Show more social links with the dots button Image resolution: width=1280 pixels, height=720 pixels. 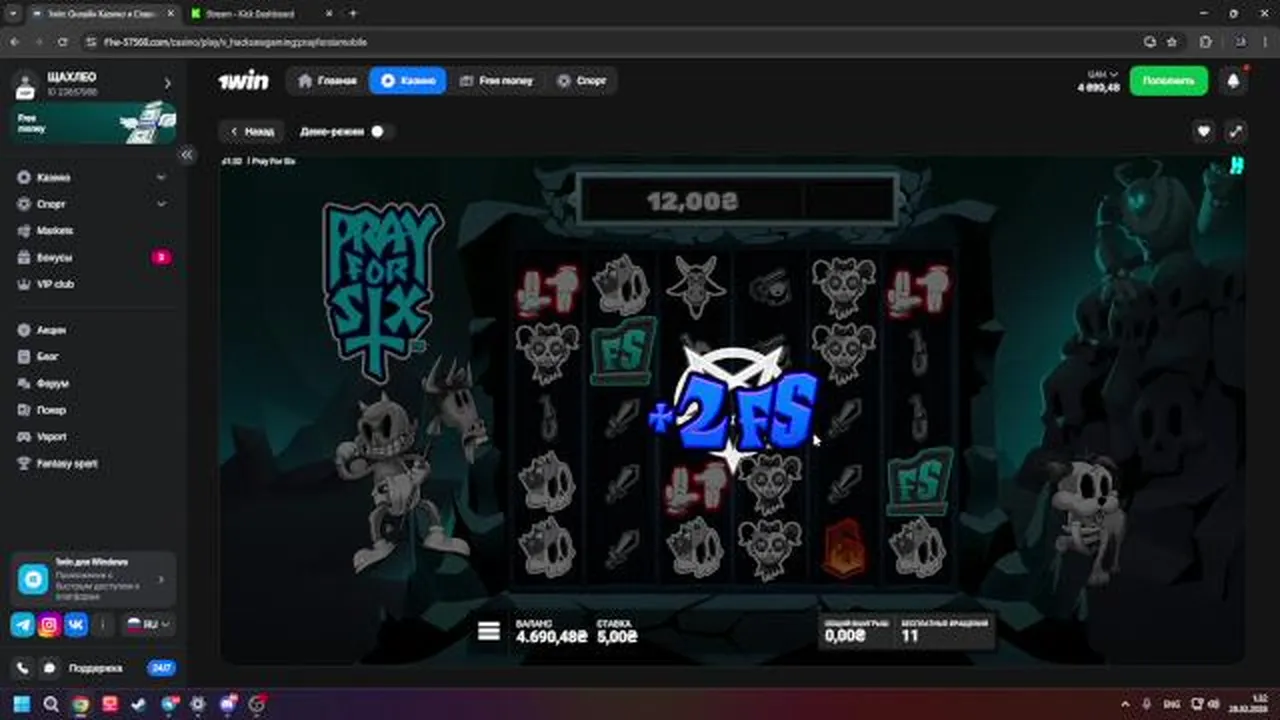(103, 625)
